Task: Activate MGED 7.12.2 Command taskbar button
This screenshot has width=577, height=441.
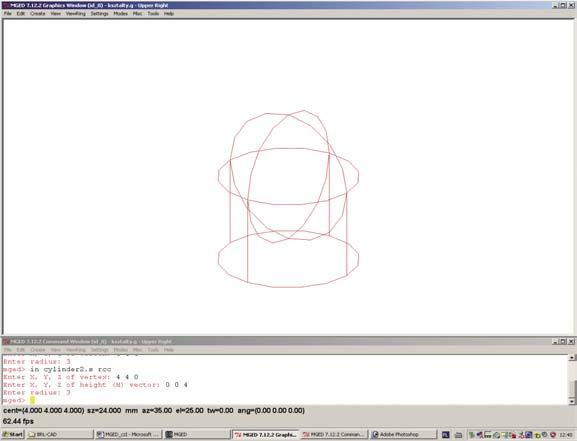Action: [334, 434]
